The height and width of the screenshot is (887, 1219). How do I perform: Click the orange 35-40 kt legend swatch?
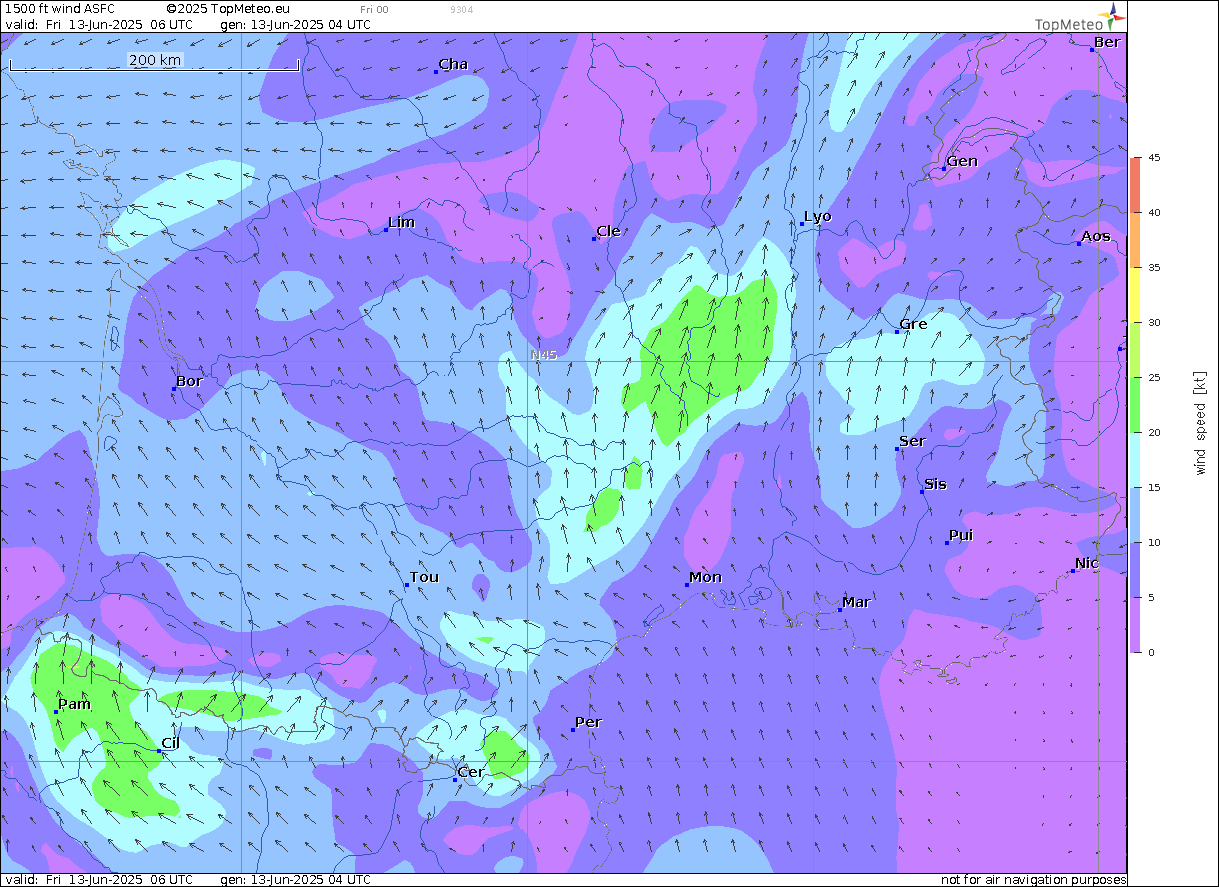(1135, 239)
